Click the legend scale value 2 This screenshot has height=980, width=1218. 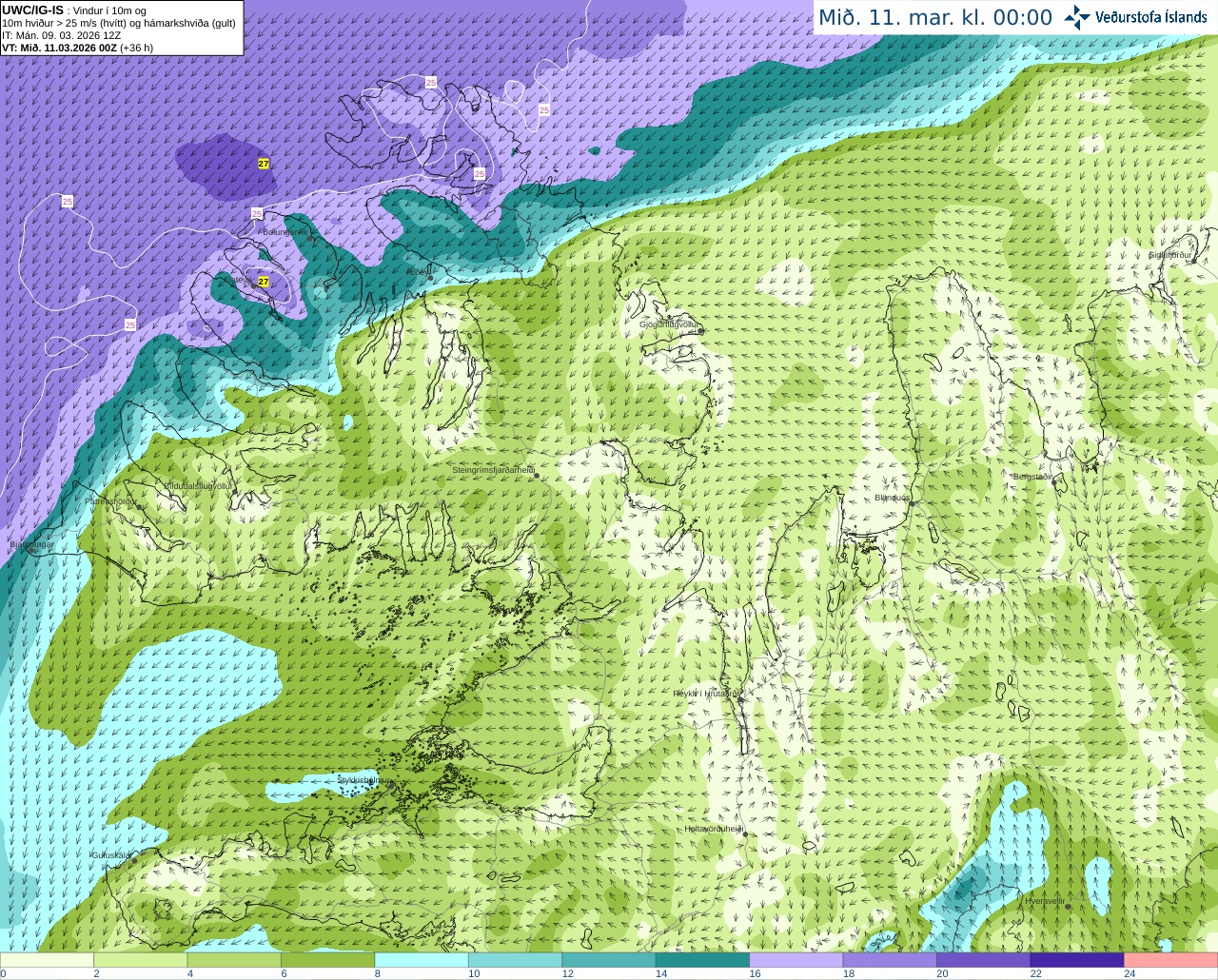click(97, 973)
